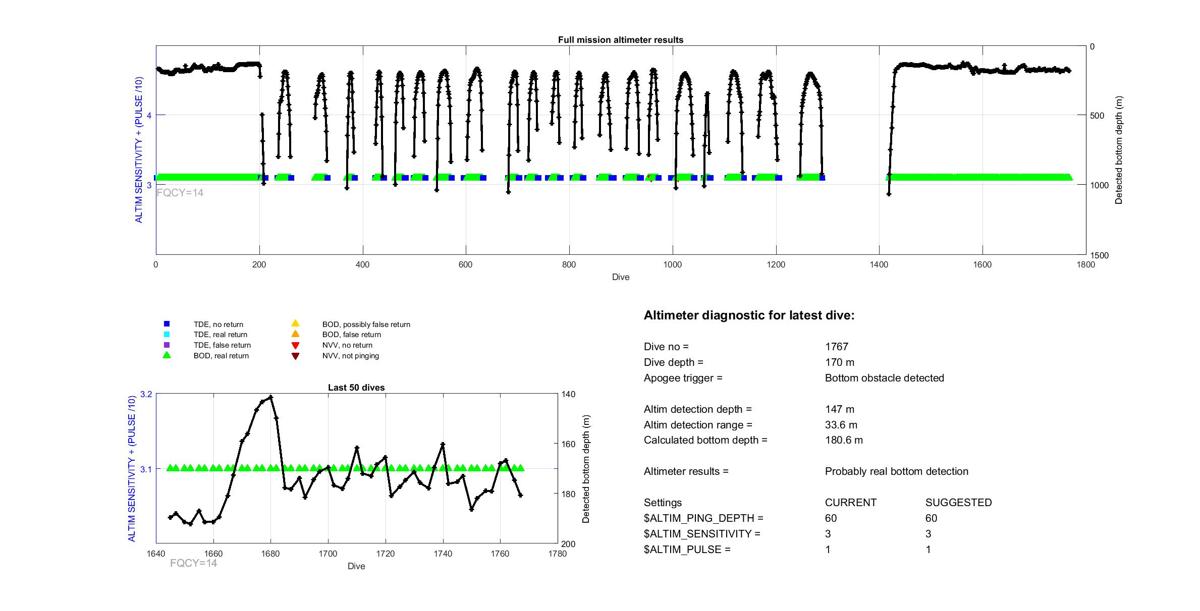Click the 'SUGGESTED' settings column header
The height and width of the screenshot is (611, 1200).
pos(959,503)
